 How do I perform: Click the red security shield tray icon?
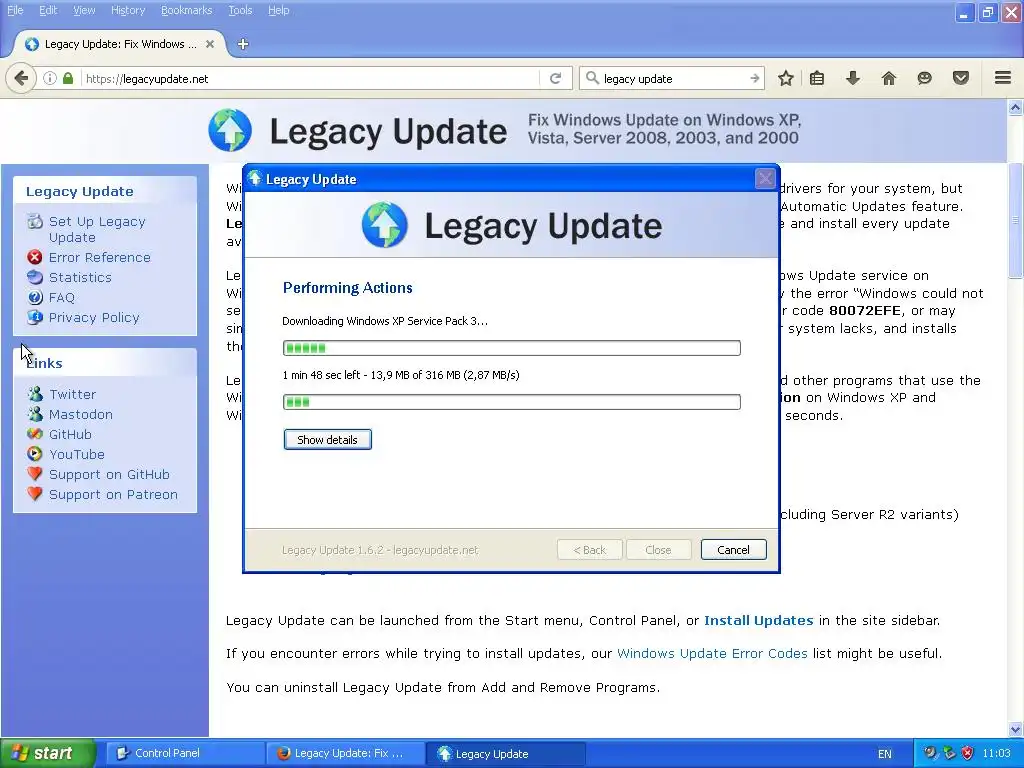tap(967, 753)
